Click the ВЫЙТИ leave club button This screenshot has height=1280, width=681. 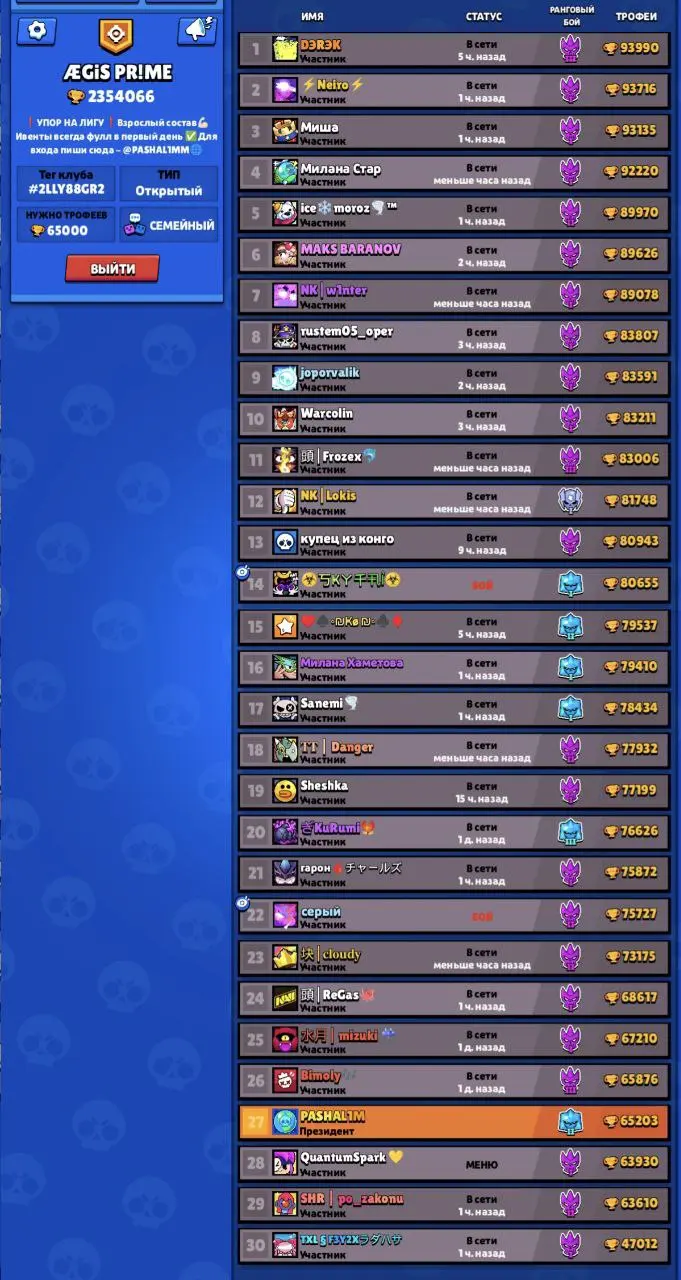coord(112,269)
